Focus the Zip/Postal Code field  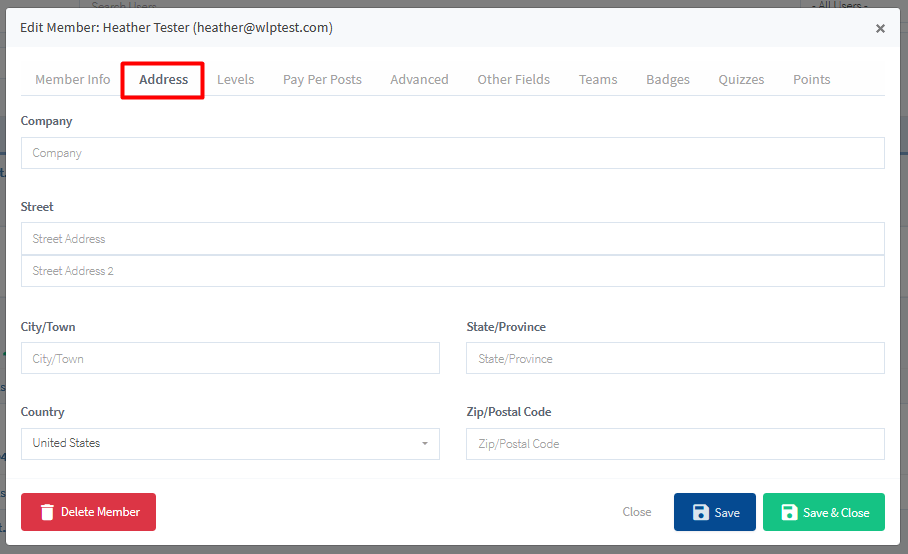click(x=675, y=444)
